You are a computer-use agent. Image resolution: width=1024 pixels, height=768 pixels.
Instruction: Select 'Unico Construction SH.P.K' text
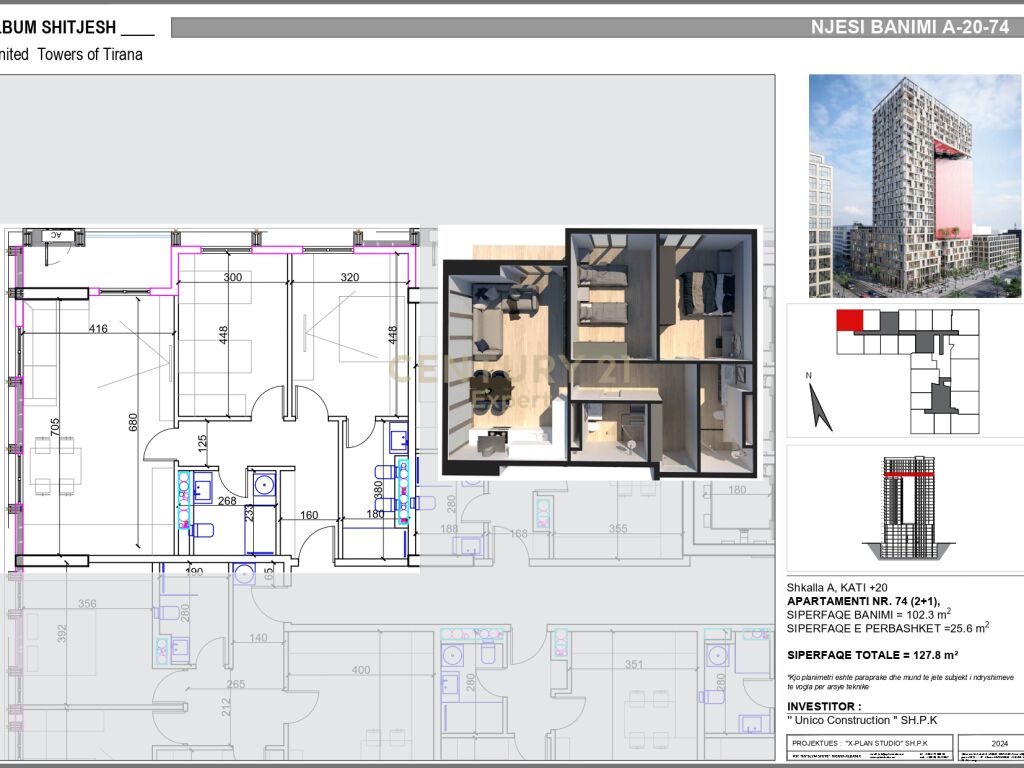tap(862, 720)
